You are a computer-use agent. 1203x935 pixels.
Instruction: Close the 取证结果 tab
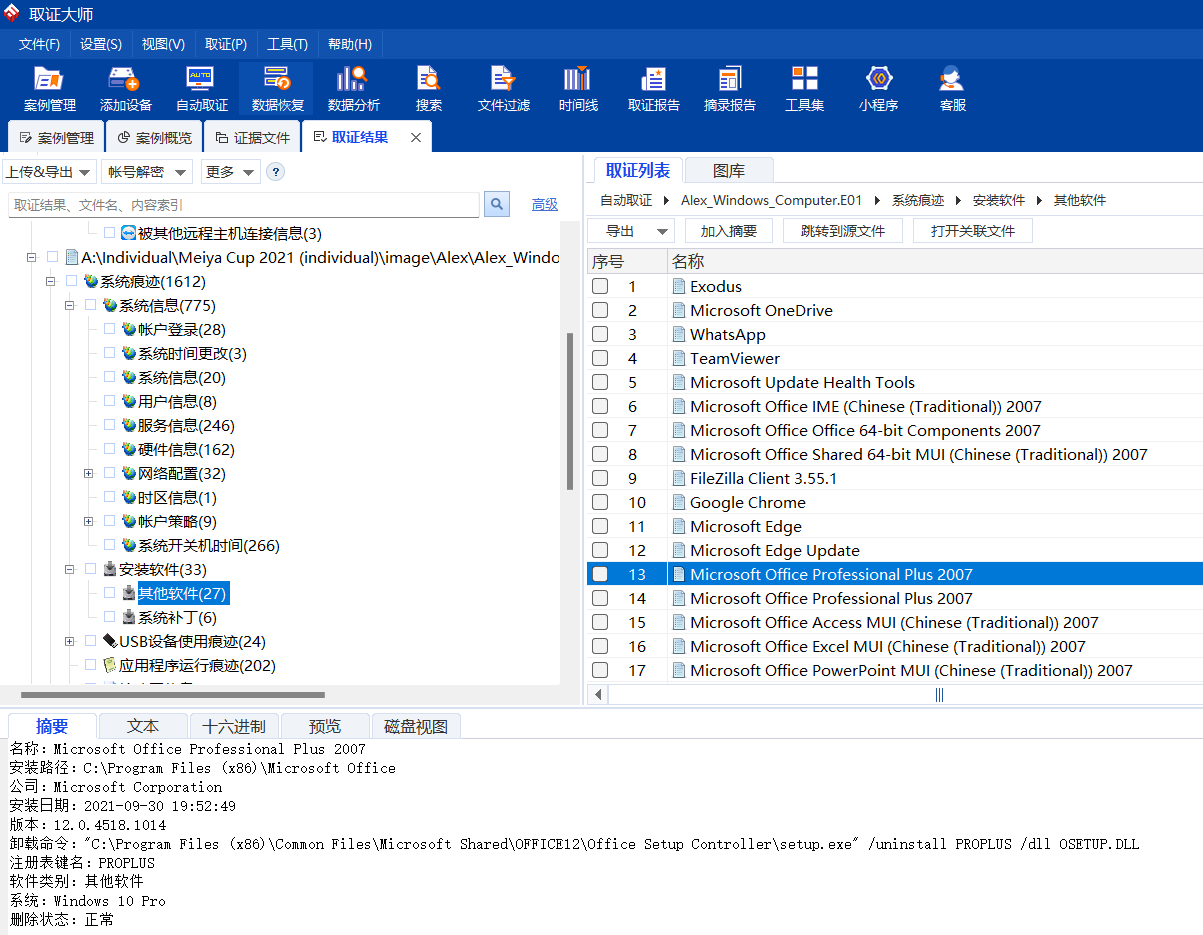pyautogui.click(x=416, y=138)
